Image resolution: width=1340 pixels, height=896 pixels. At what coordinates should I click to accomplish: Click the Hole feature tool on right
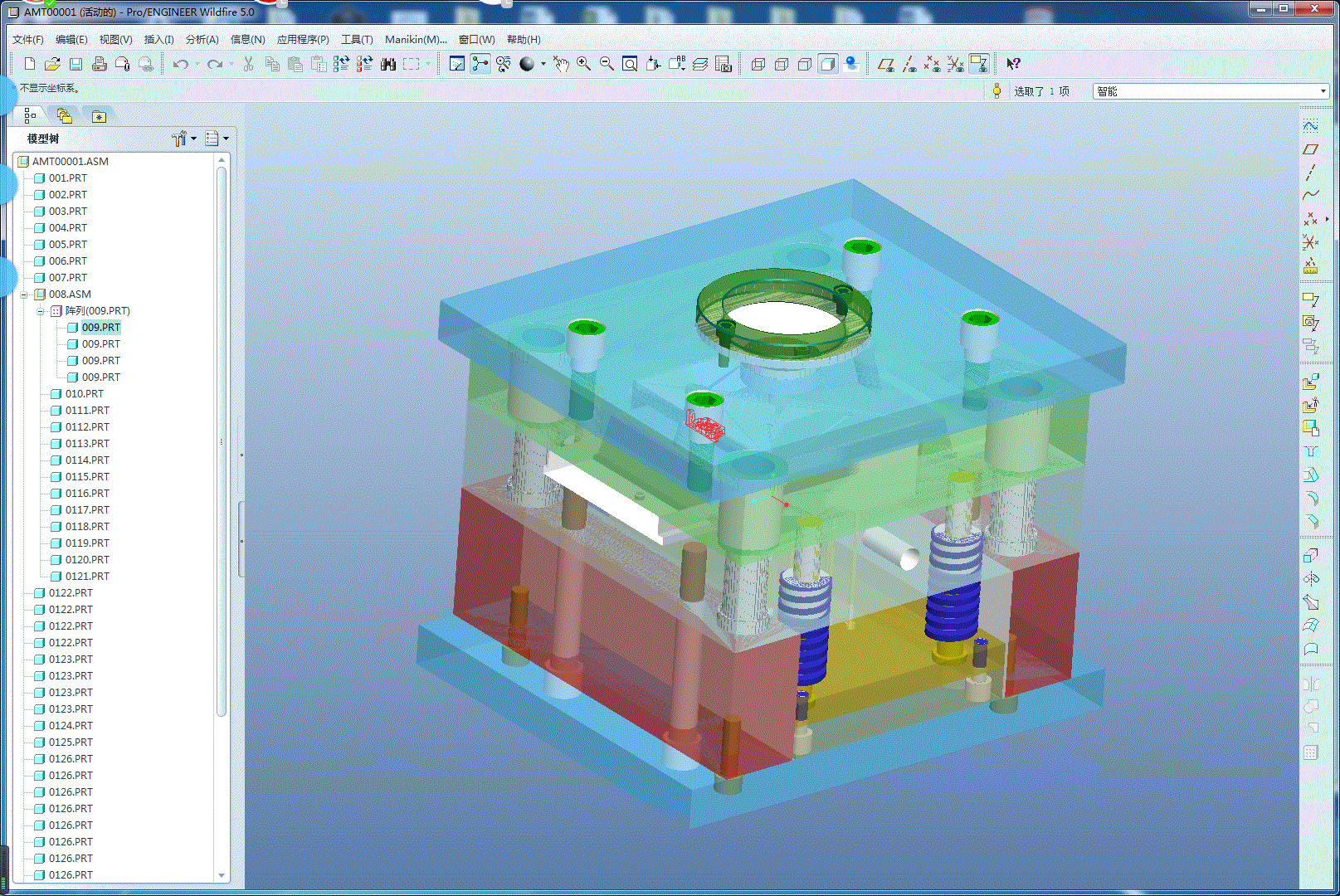1310,451
